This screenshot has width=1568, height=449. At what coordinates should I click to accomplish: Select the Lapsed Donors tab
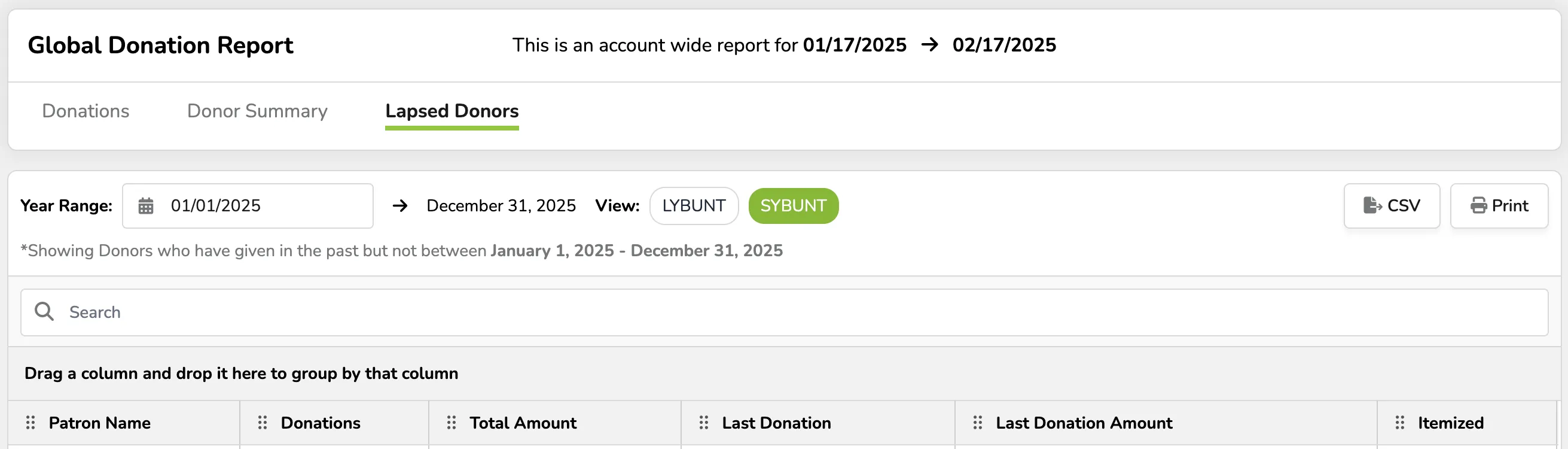pyautogui.click(x=452, y=111)
